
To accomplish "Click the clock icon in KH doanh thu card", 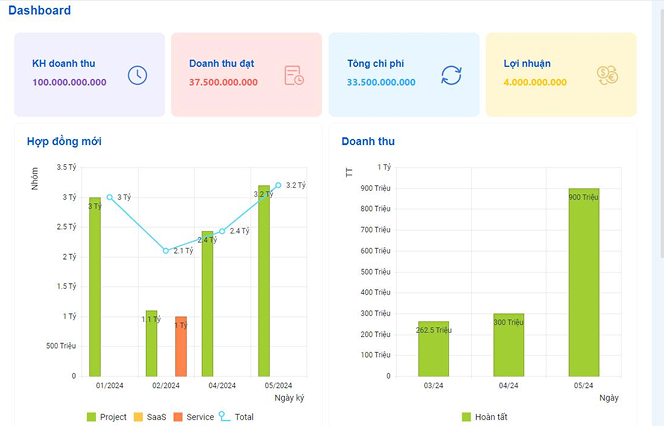I will (138, 75).
